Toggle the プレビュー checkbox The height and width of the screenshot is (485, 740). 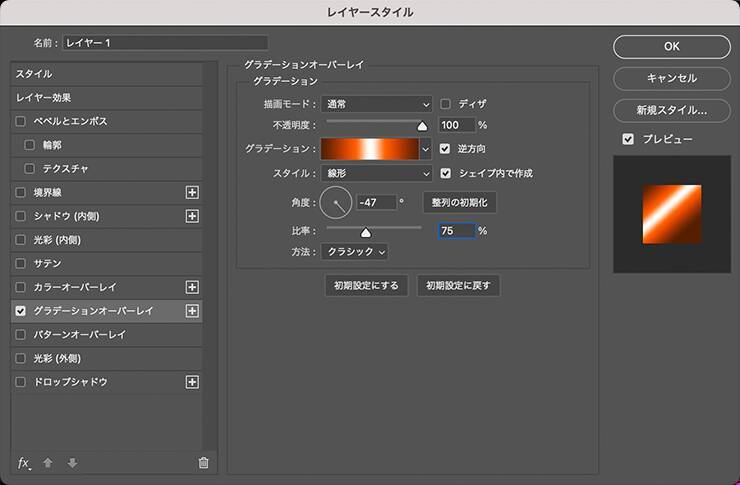click(627, 139)
